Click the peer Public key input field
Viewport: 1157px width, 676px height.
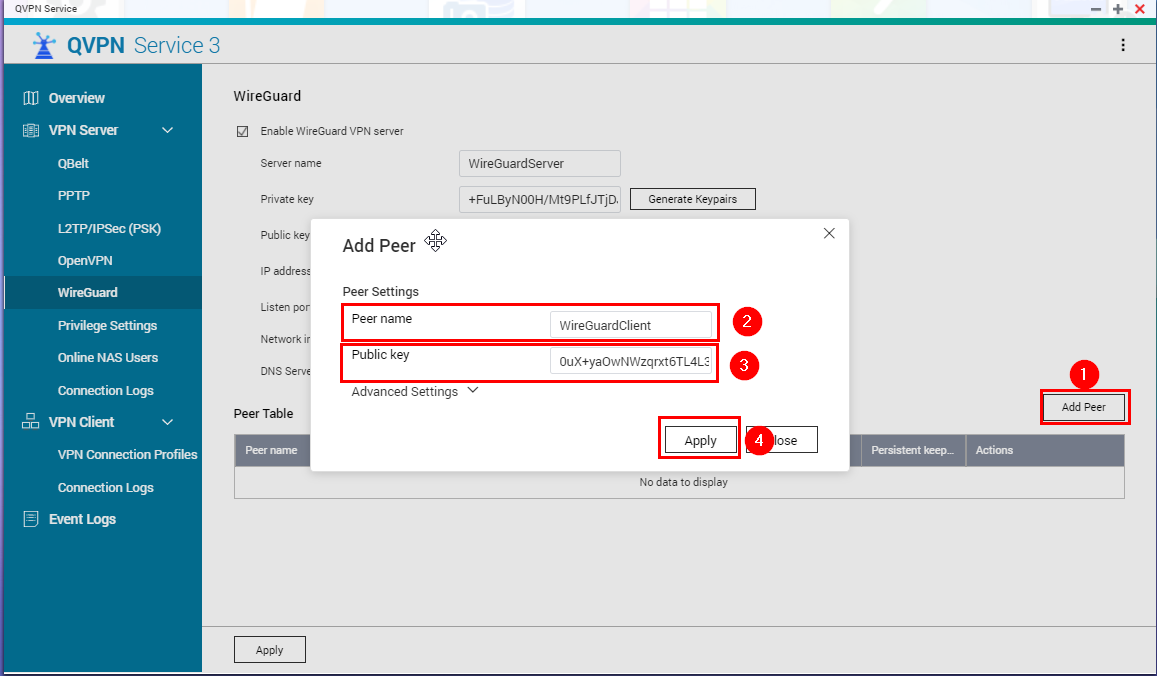[631, 362]
